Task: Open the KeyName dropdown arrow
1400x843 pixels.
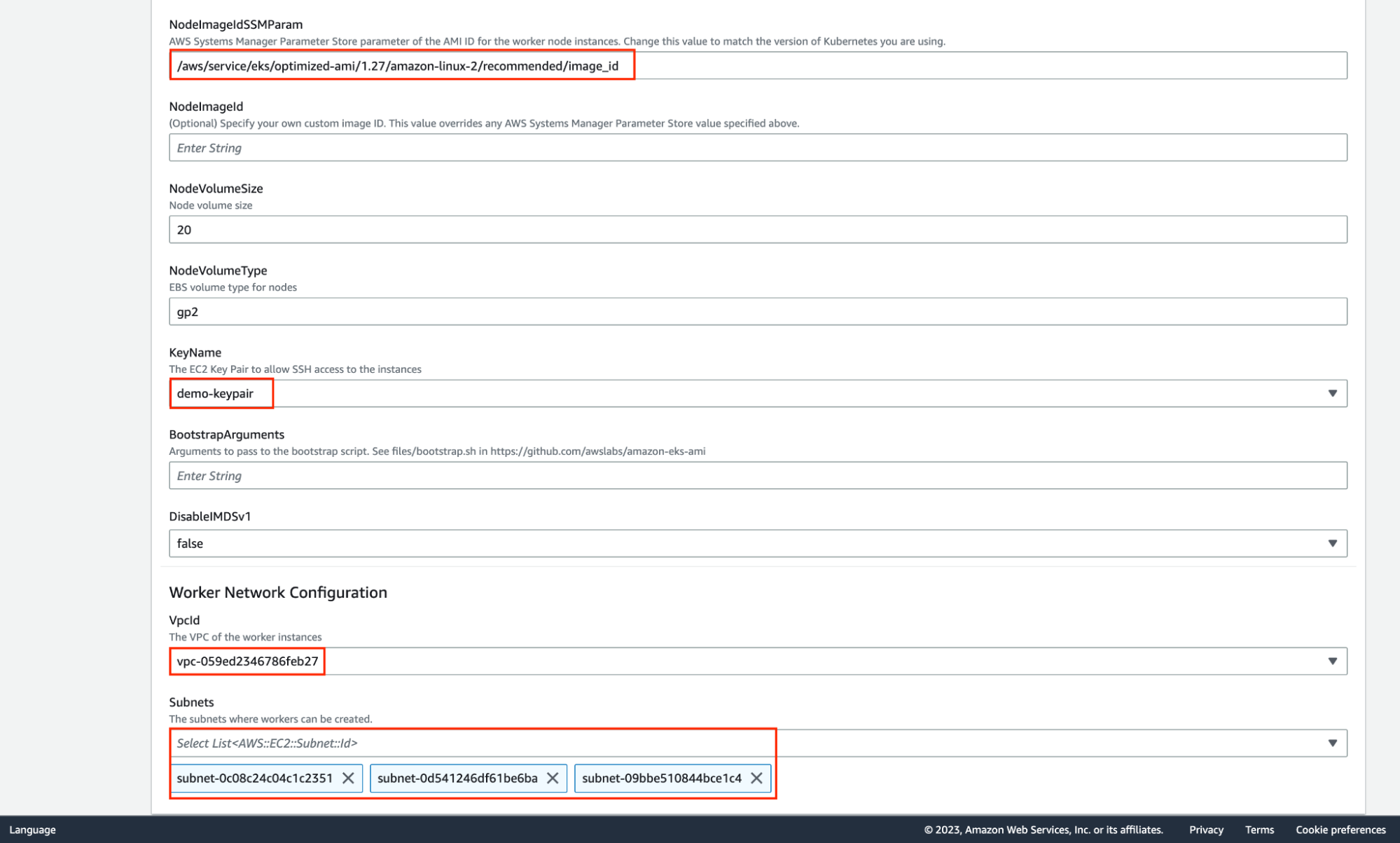Action: [x=1332, y=393]
